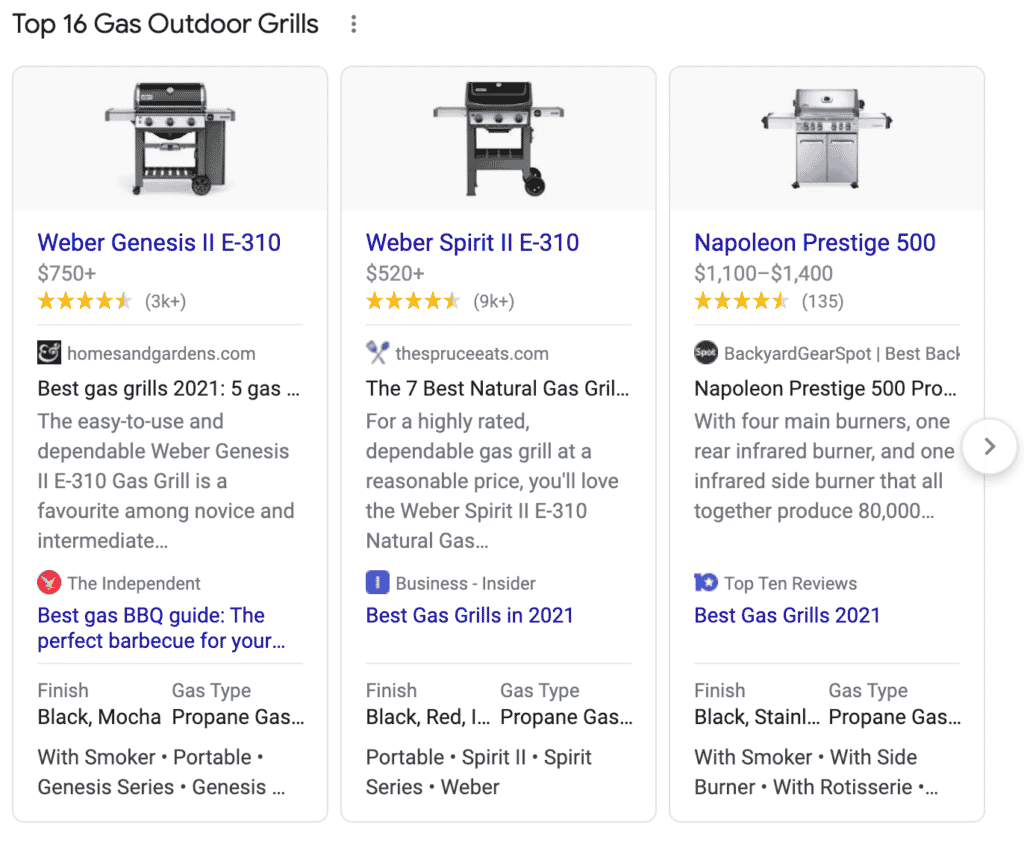The image size is (1024, 842).
Task: Open the Napoleon Prestige 500 product page
Action: pos(814,243)
